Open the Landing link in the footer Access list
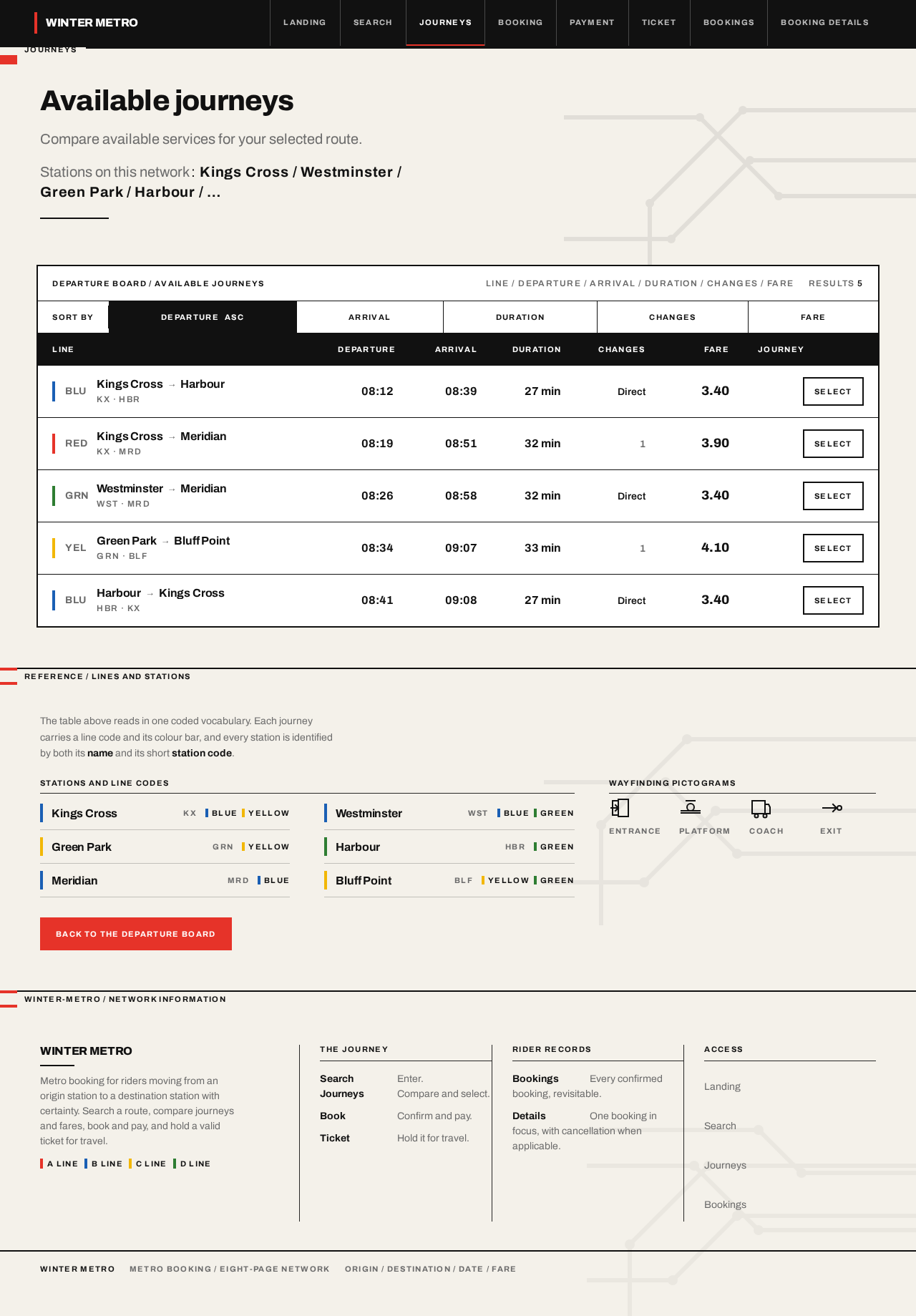Image resolution: width=916 pixels, height=1316 pixels. click(x=722, y=1086)
